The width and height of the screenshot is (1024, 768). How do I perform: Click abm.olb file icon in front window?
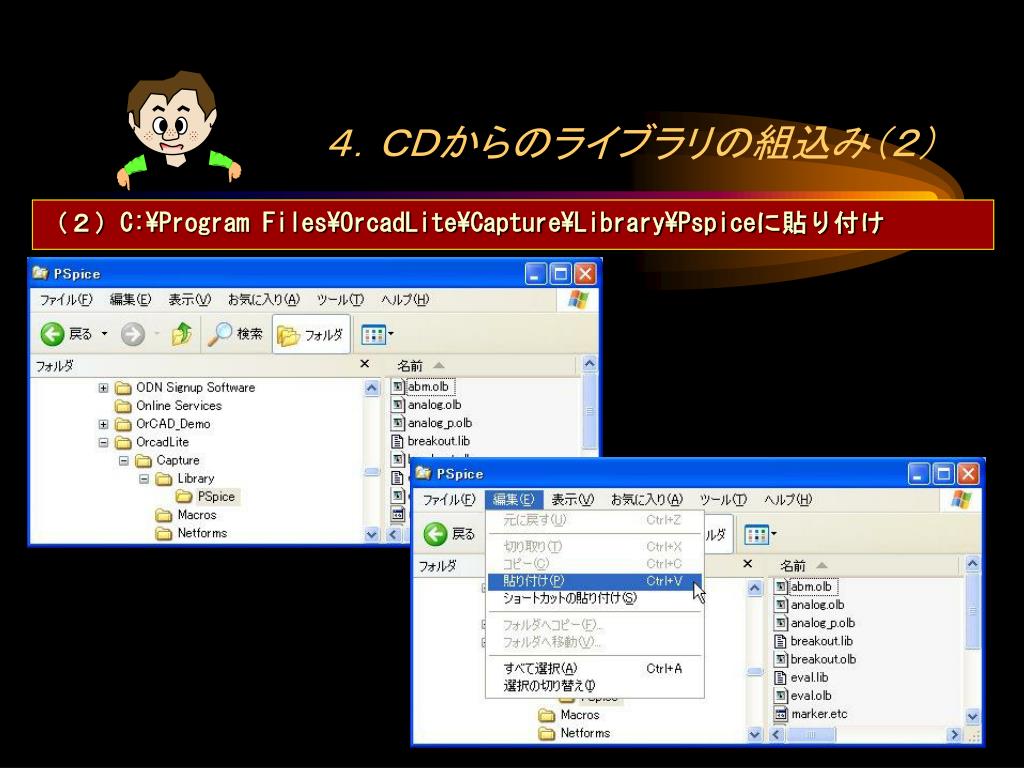click(x=780, y=586)
